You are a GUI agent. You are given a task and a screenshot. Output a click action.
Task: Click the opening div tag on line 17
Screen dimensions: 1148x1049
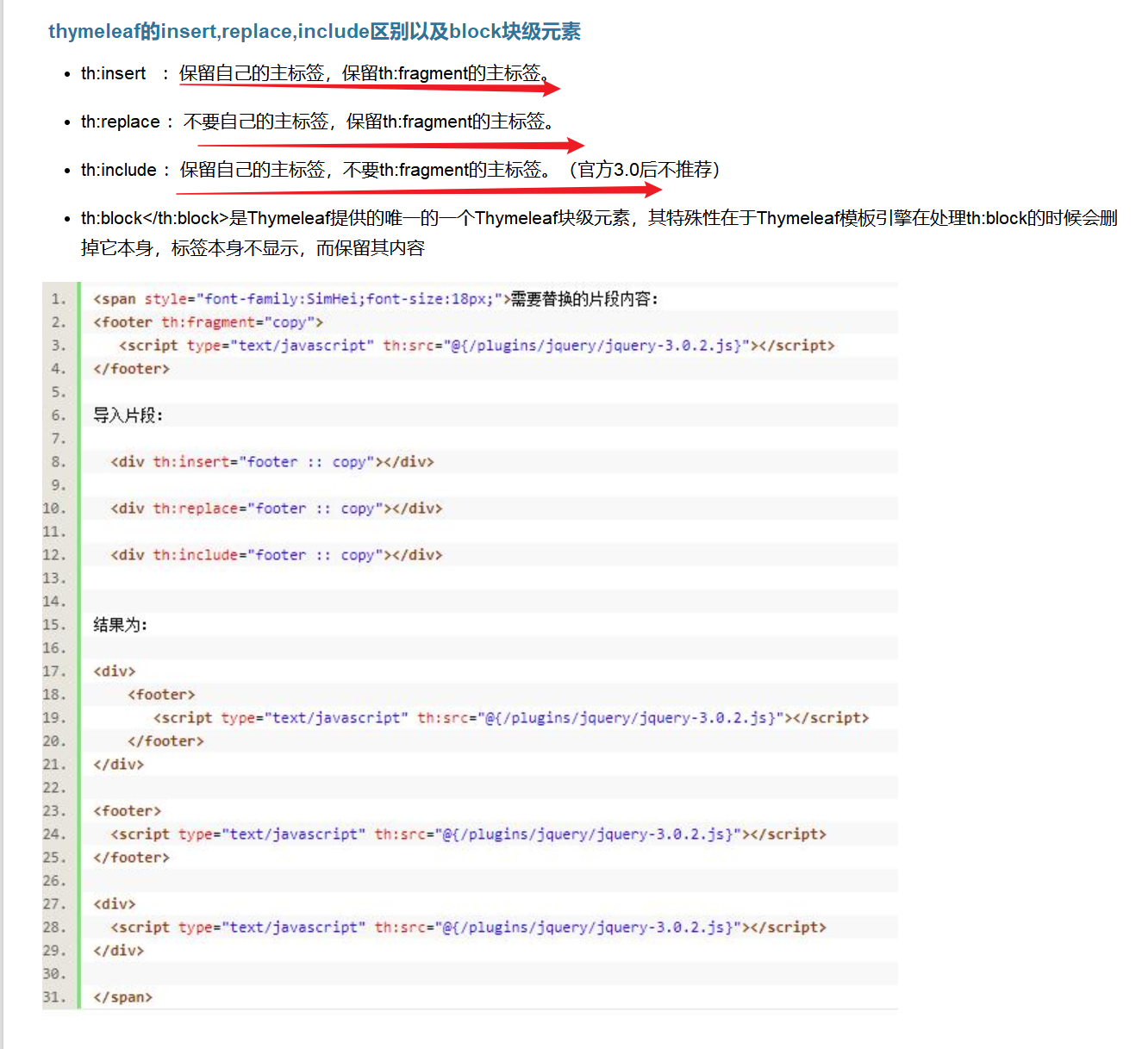point(115,671)
